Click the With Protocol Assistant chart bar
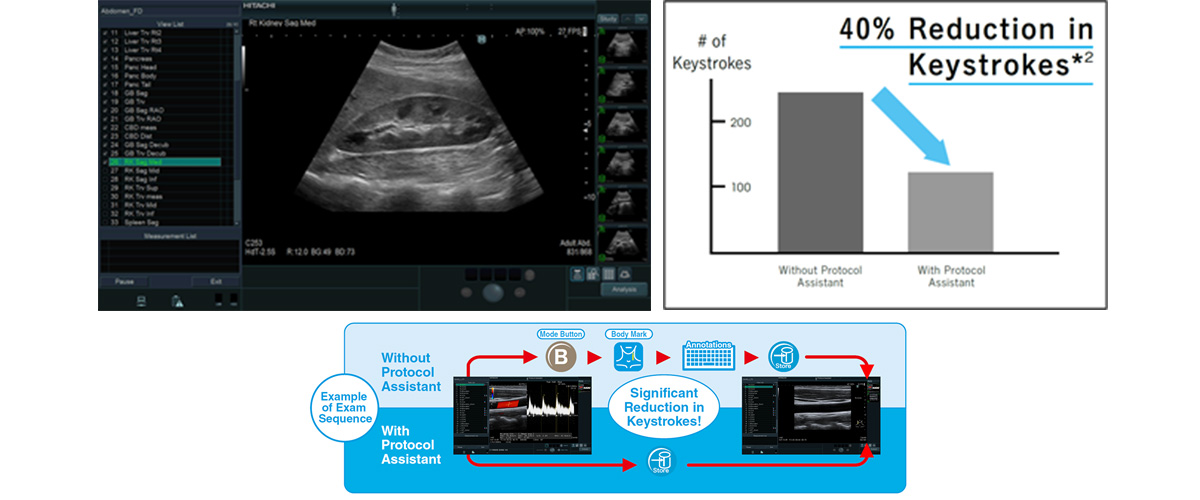Image resolution: width=1200 pixels, height=500 pixels. [x=949, y=212]
